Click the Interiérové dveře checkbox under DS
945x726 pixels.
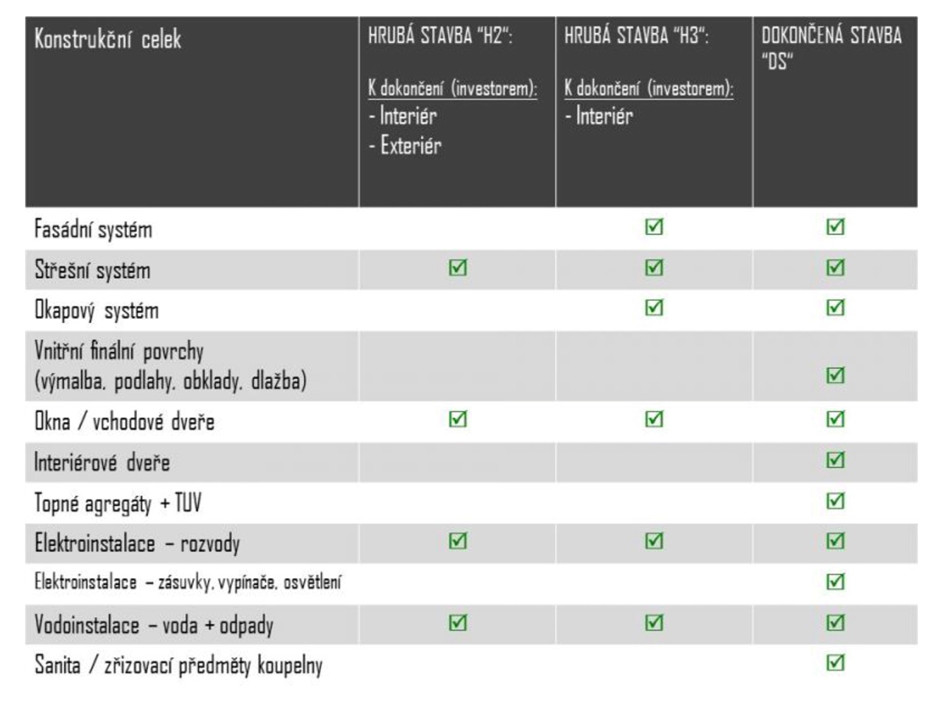835,460
